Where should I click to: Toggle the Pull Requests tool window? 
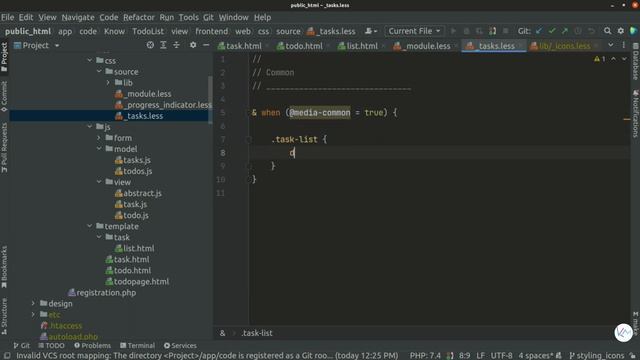[4, 147]
